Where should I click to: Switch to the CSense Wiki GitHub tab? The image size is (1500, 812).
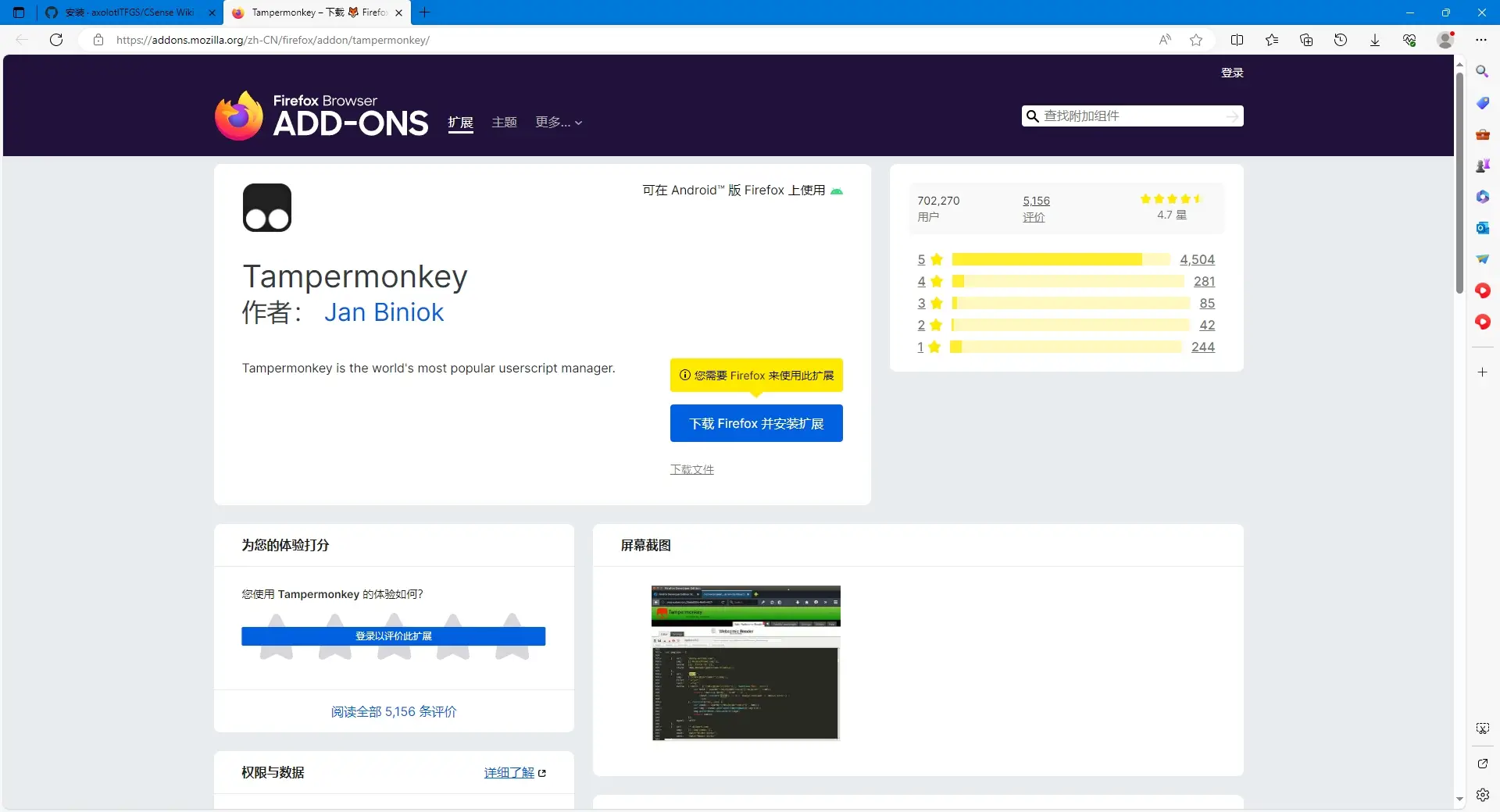click(x=129, y=12)
